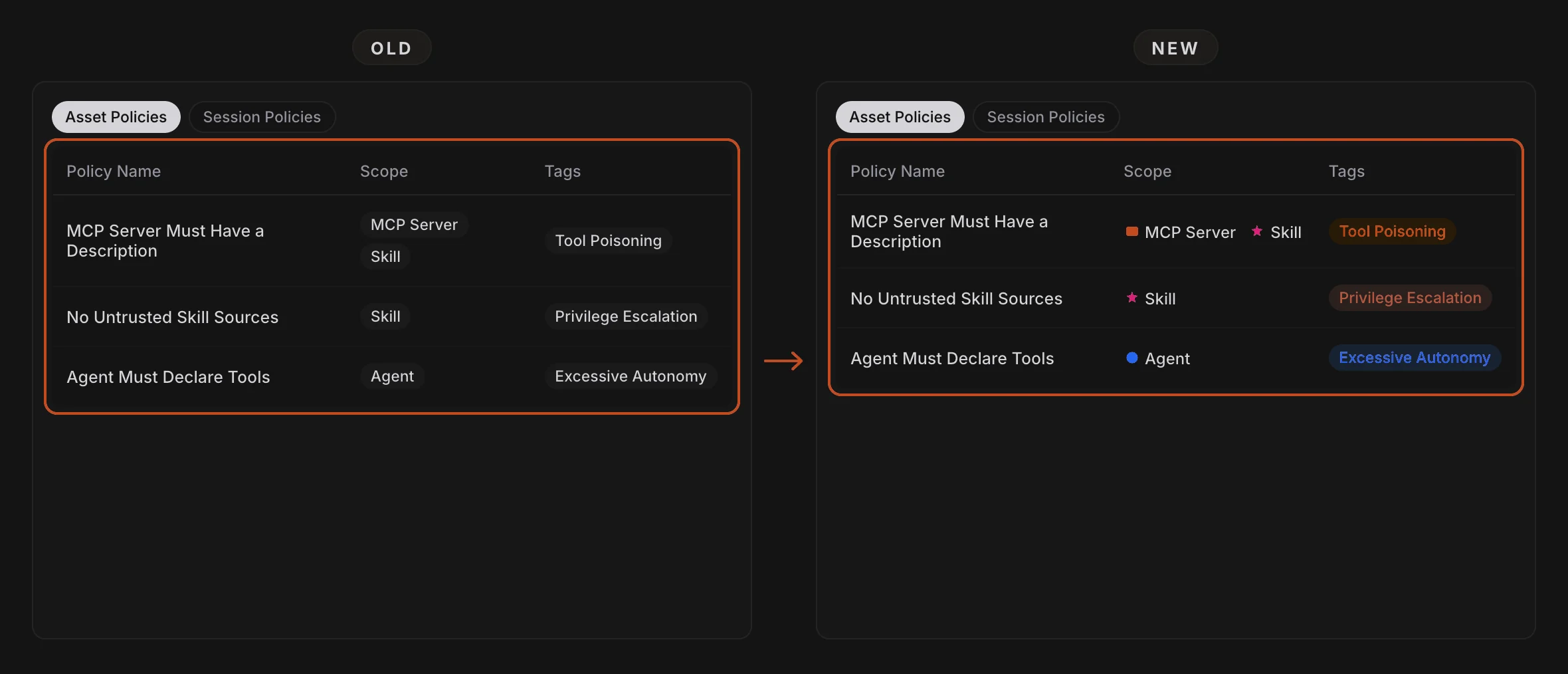Click Skill label in NEW No Untrusted Skill Sources row
The image size is (1568, 674).
coord(1160,298)
